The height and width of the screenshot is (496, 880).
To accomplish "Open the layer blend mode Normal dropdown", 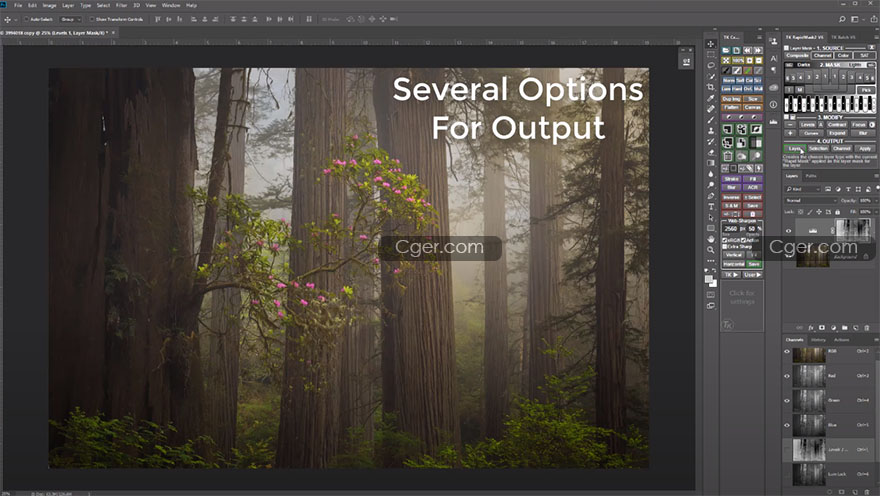I will point(810,200).
